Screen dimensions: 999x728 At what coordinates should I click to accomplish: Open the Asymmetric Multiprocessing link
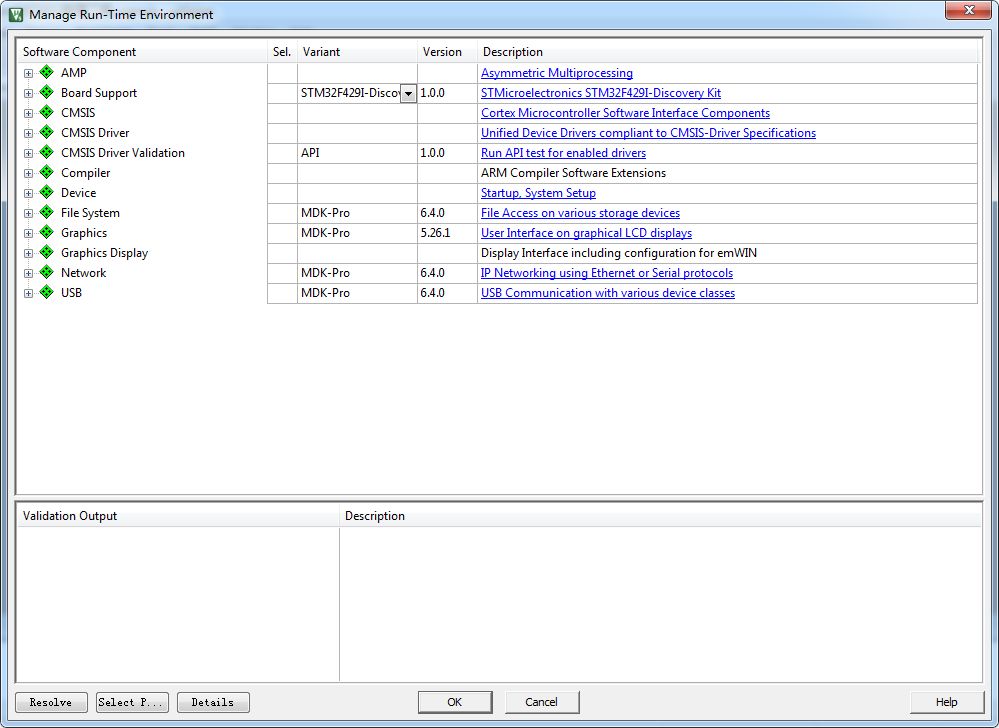tap(557, 73)
